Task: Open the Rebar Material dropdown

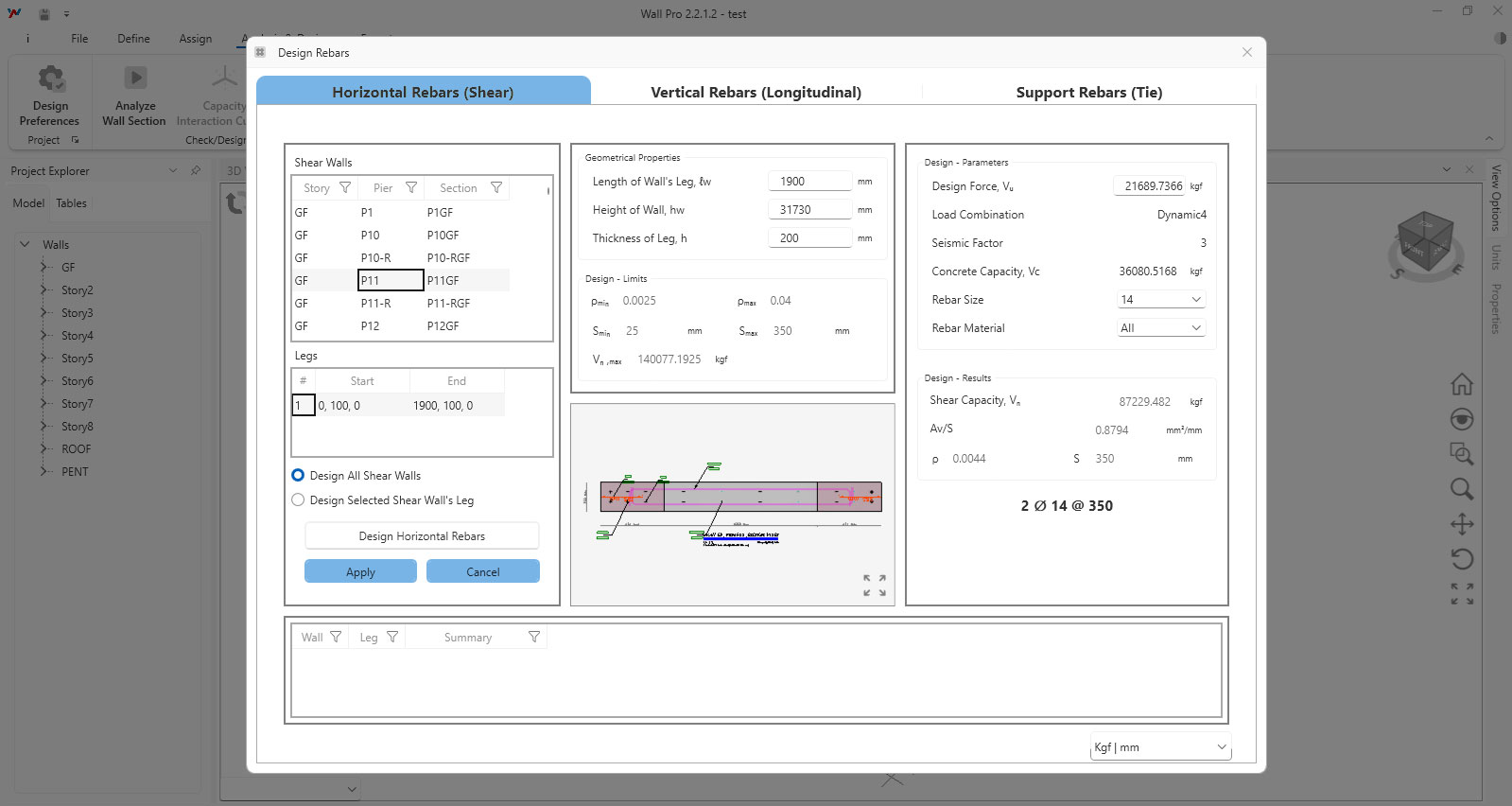Action: pos(1160,328)
